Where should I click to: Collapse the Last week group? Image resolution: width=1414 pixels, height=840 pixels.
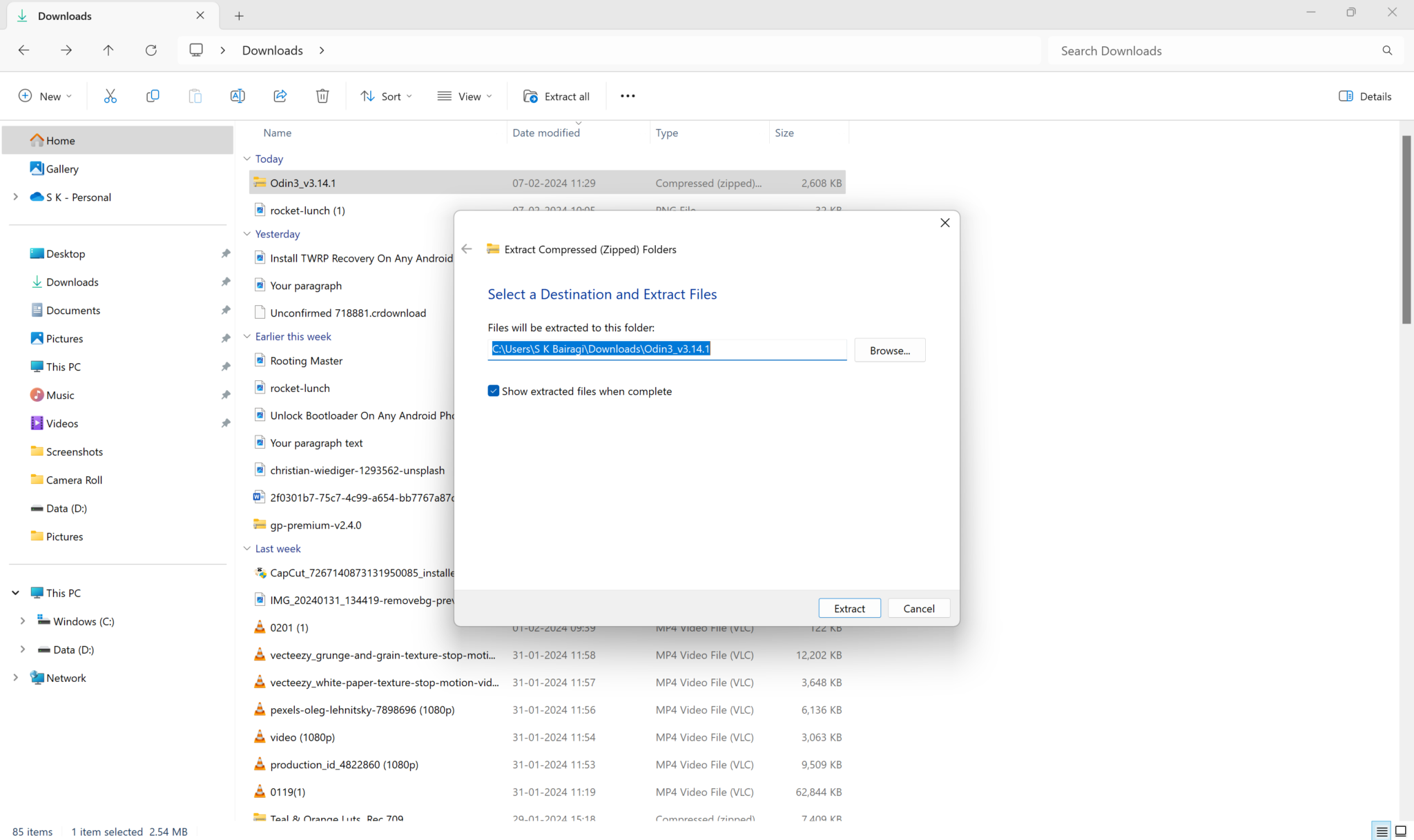point(247,548)
